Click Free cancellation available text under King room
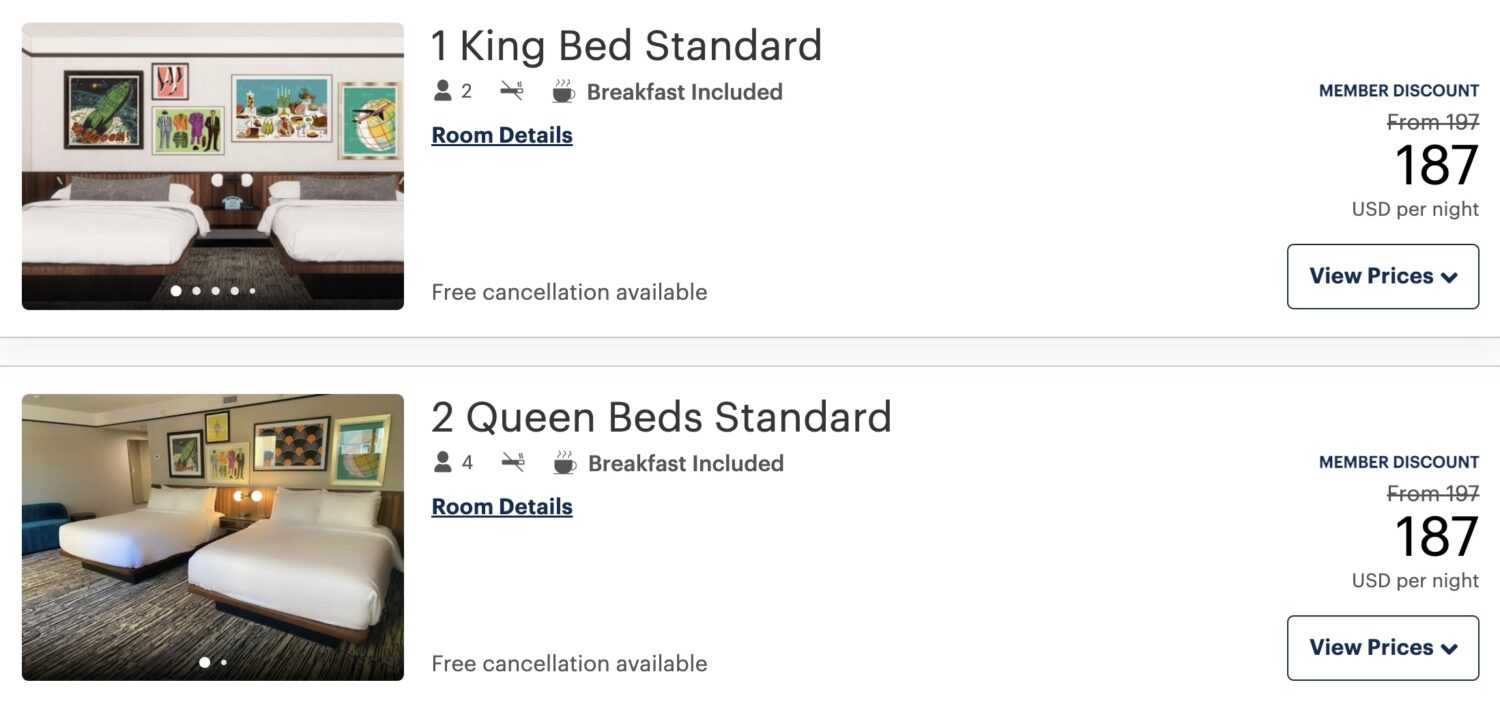The width and height of the screenshot is (1500, 702). click(x=569, y=292)
